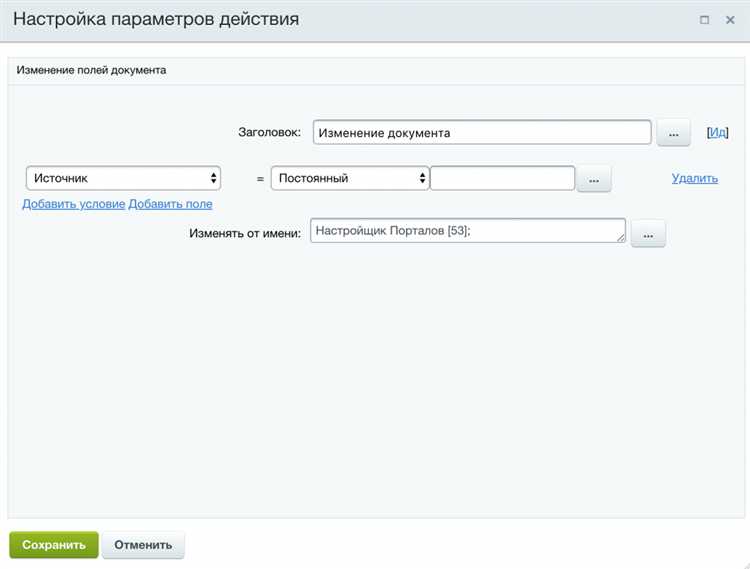Focus the Заголовок text field
The height and width of the screenshot is (569, 750).
coord(482,133)
